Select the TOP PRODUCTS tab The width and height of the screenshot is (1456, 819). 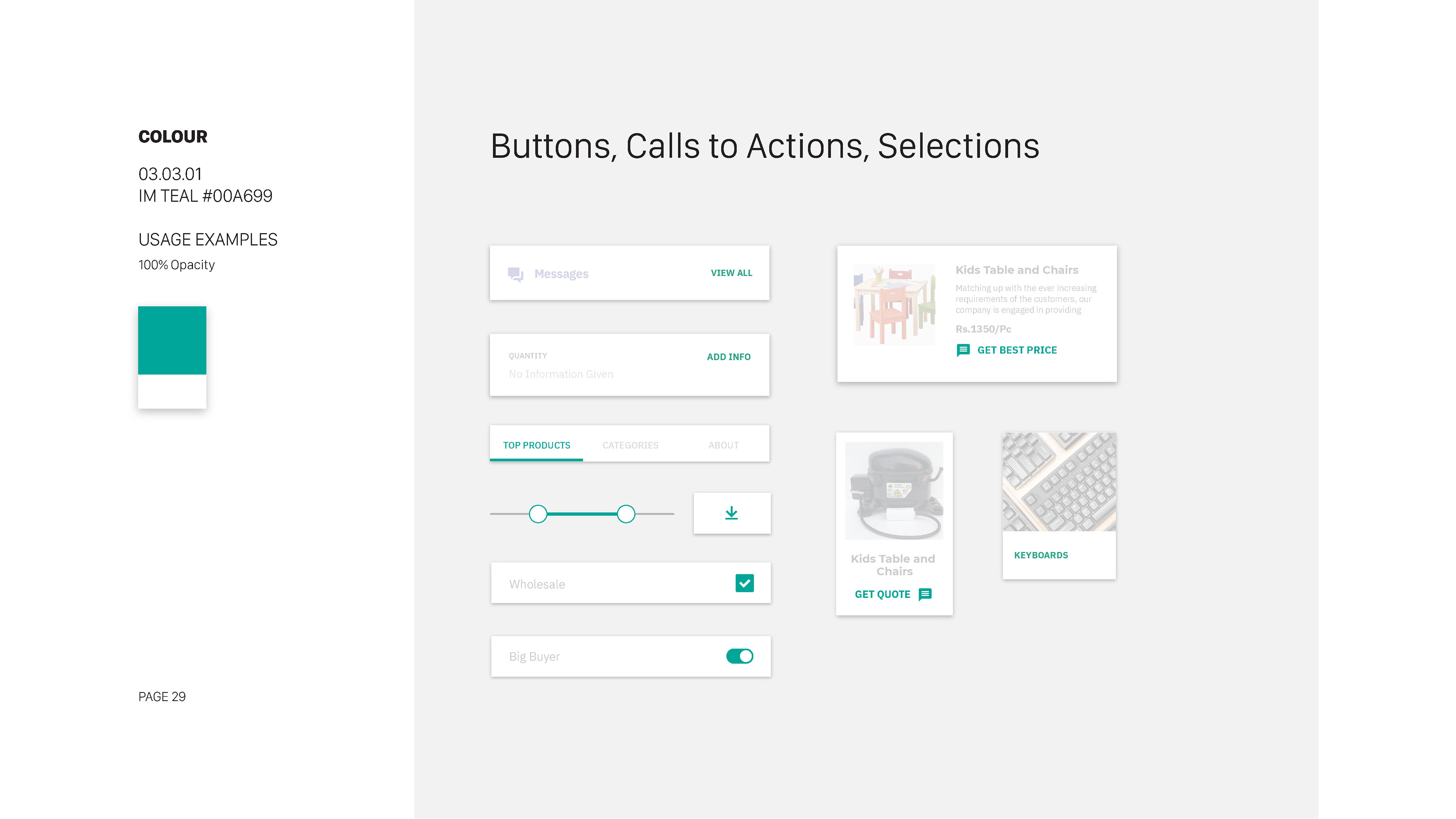pos(537,445)
